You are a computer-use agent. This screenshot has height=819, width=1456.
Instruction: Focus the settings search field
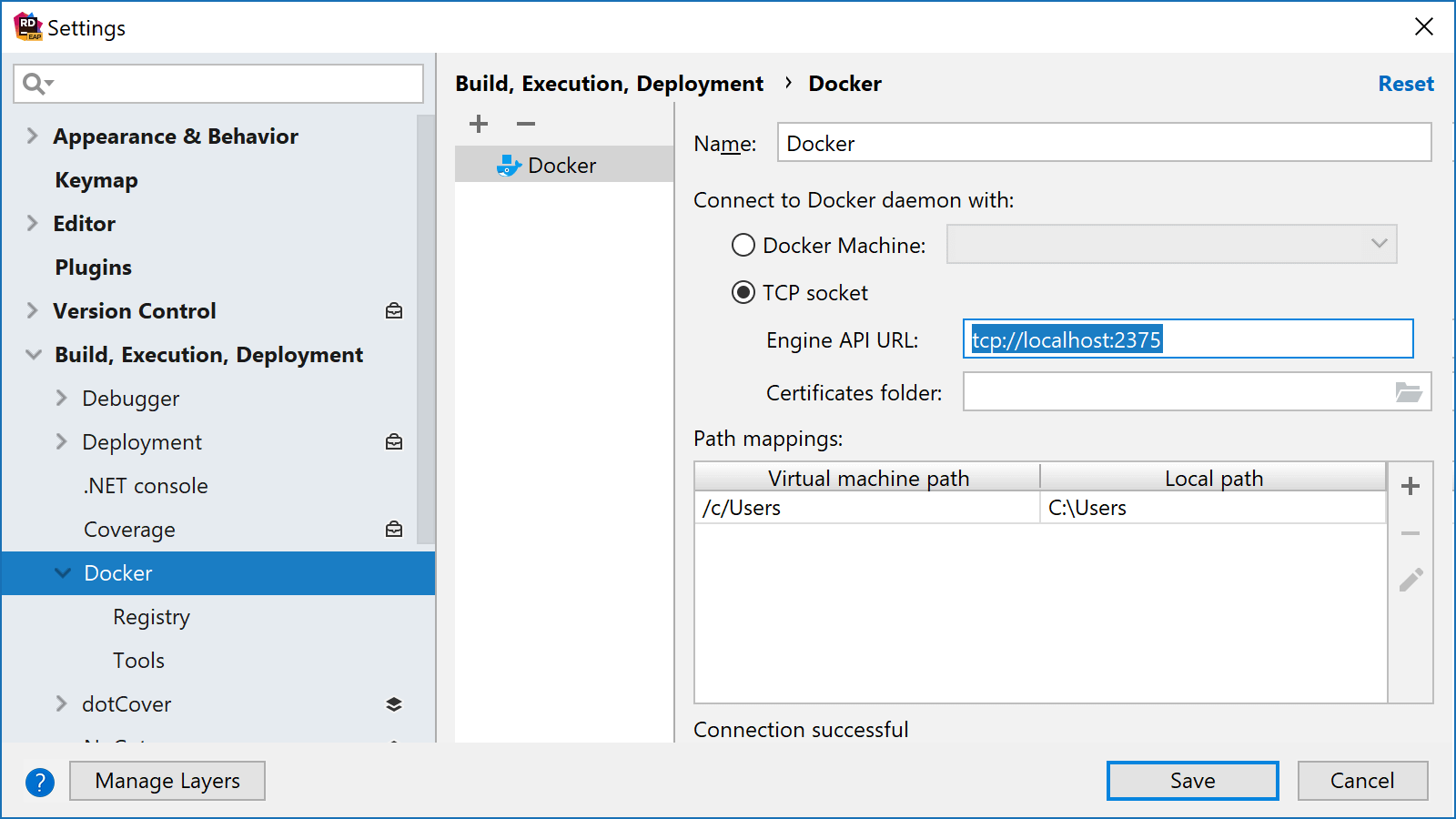point(218,84)
